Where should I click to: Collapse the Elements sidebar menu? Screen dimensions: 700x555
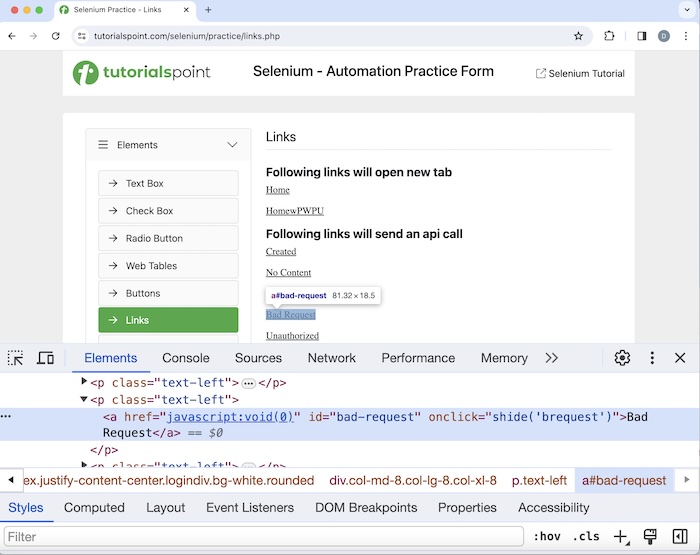(232, 145)
